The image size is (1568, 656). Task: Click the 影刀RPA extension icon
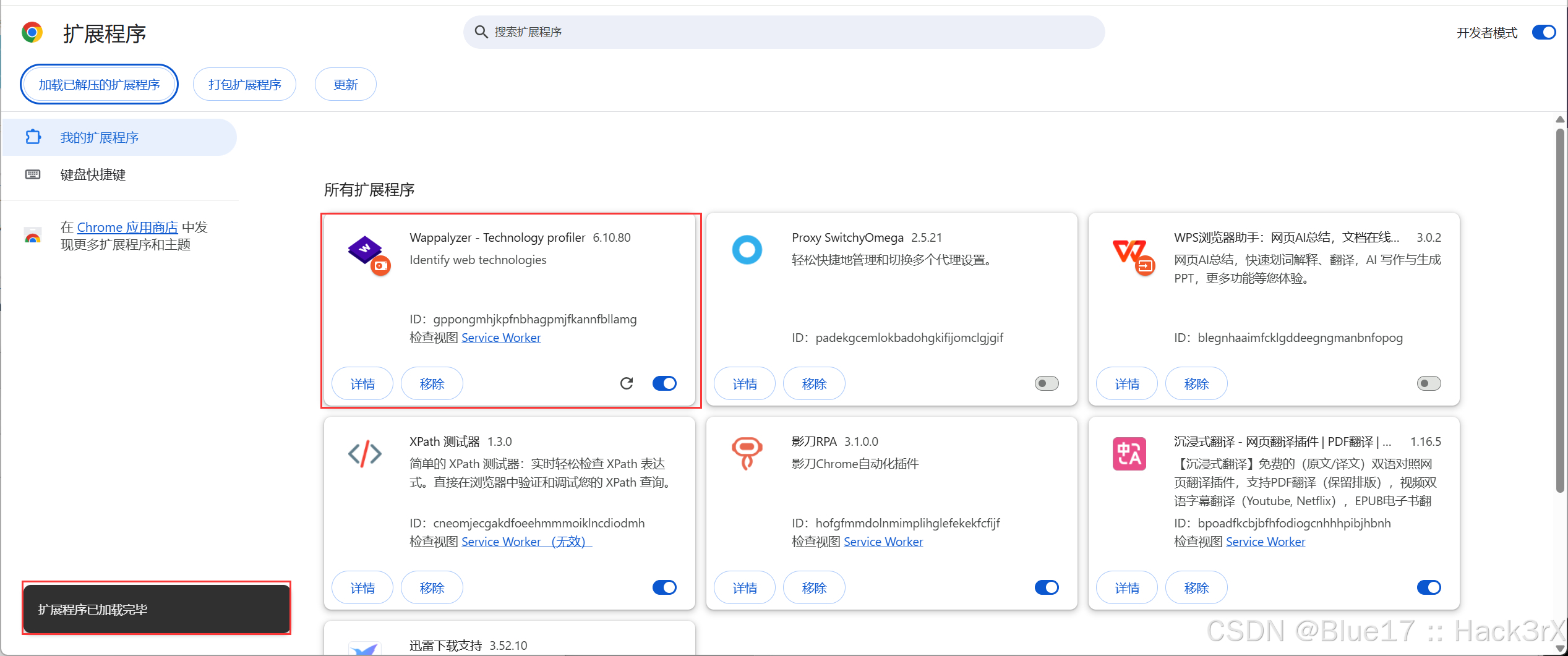(x=747, y=454)
